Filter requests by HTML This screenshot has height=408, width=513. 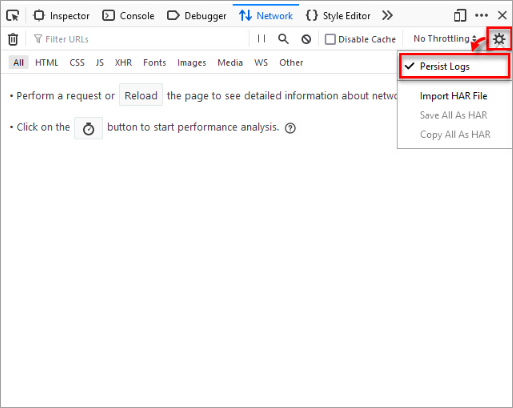point(47,63)
